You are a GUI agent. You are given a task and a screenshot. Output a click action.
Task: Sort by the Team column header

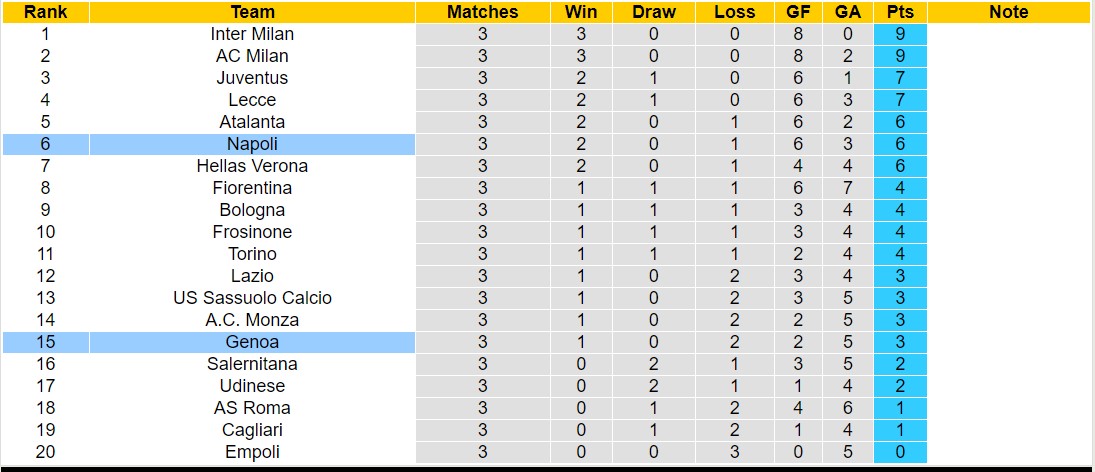pyautogui.click(x=252, y=12)
